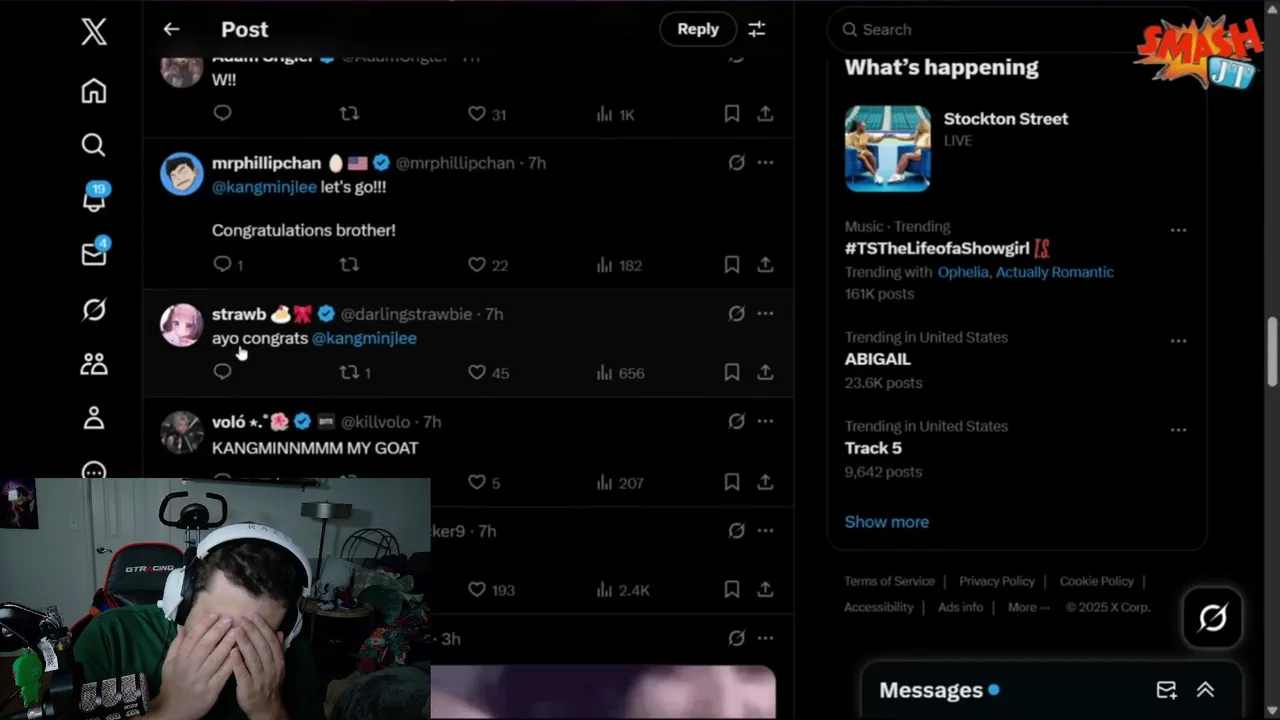Click the Reply button in header
This screenshot has height=720, width=1280.
click(698, 29)
